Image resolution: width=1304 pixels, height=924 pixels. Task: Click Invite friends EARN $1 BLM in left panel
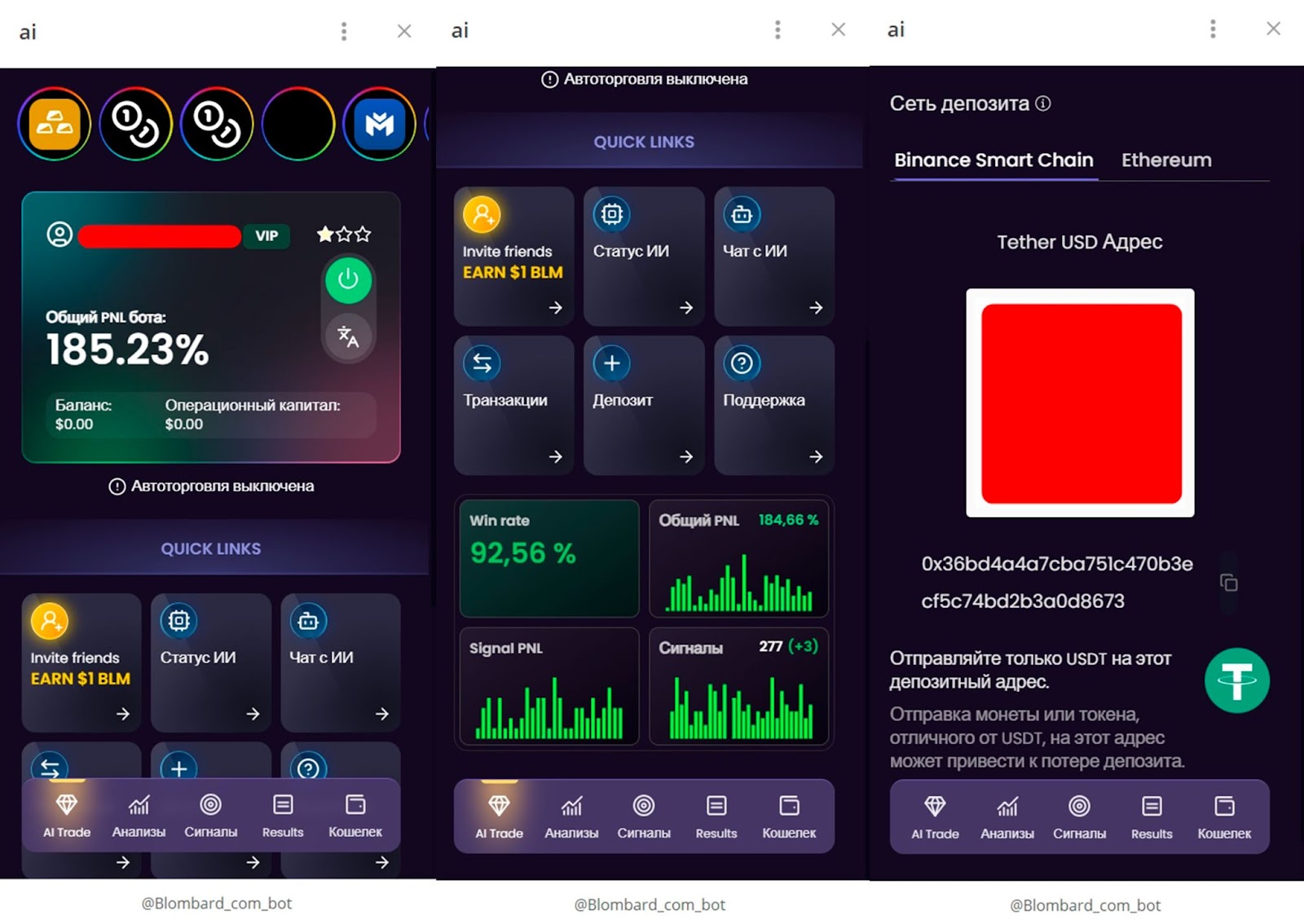(x=81, y=662)
